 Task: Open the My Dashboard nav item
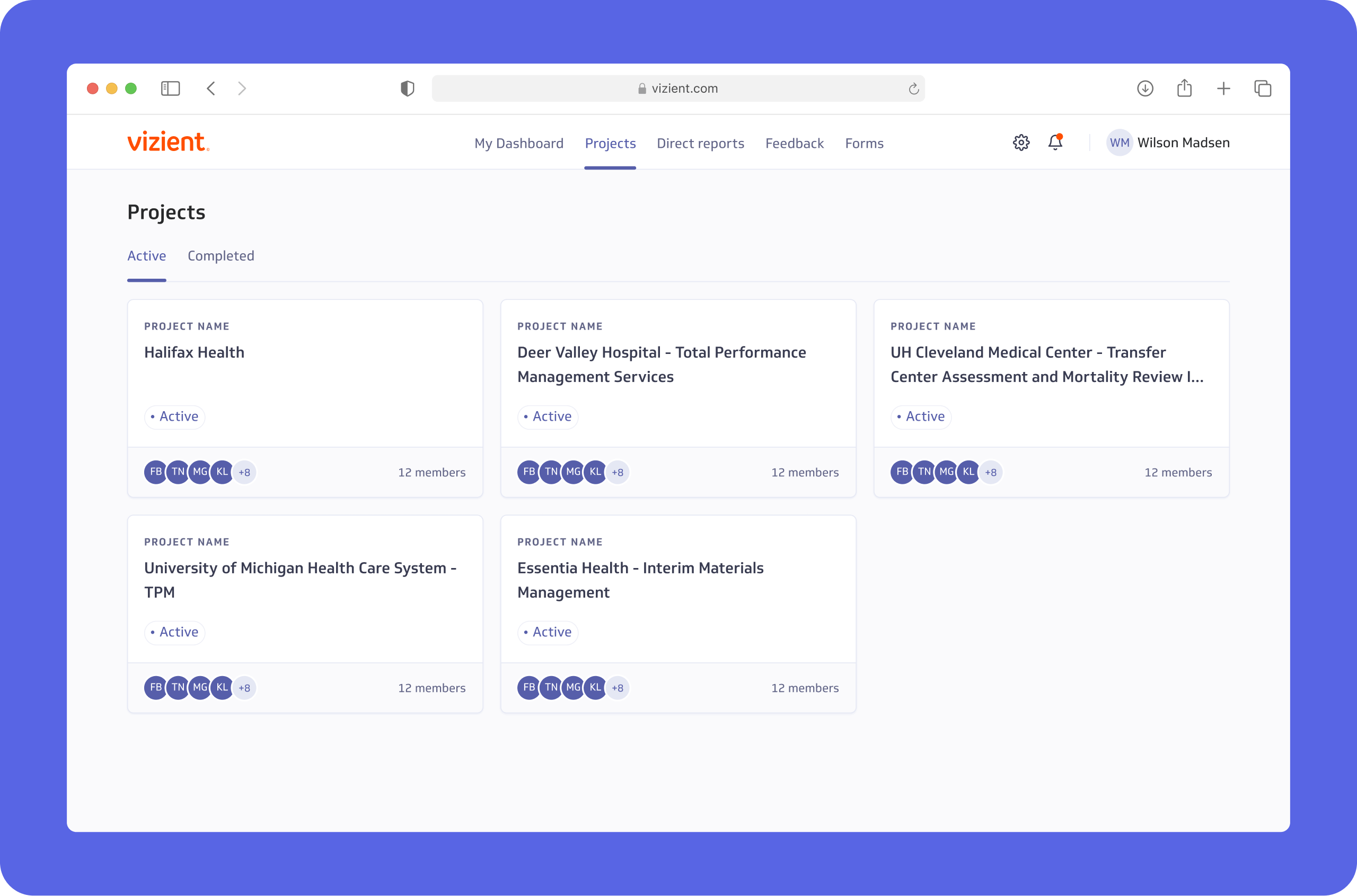point(518,144)
